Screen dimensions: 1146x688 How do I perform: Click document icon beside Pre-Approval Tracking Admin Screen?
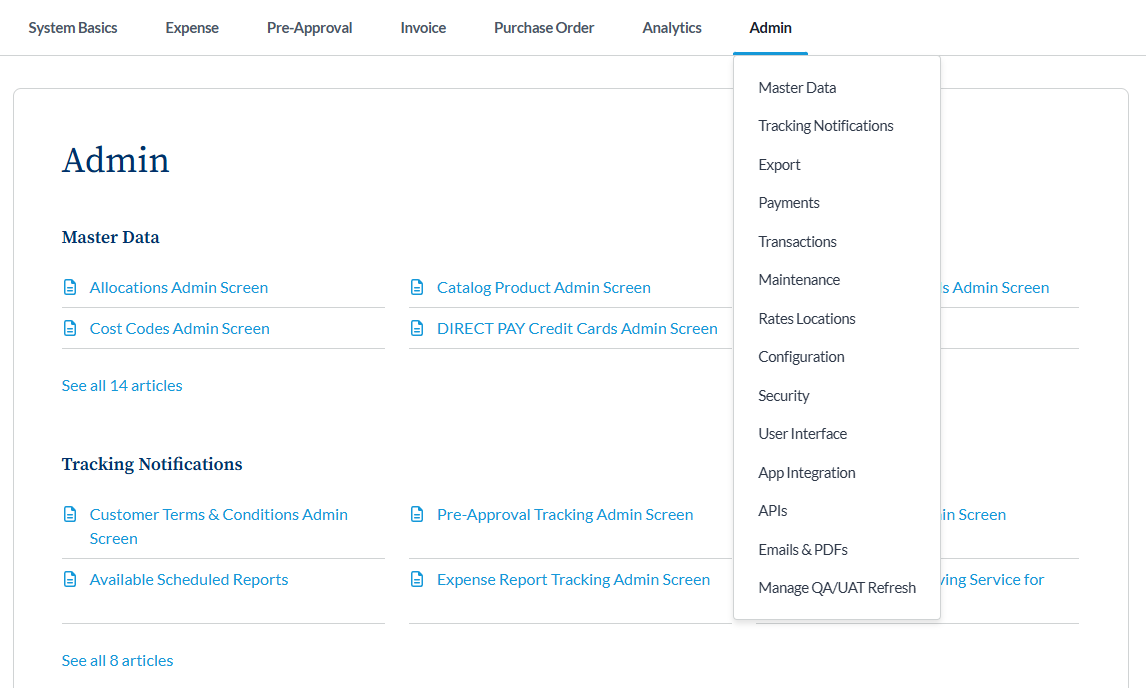[x=417, y=515]
